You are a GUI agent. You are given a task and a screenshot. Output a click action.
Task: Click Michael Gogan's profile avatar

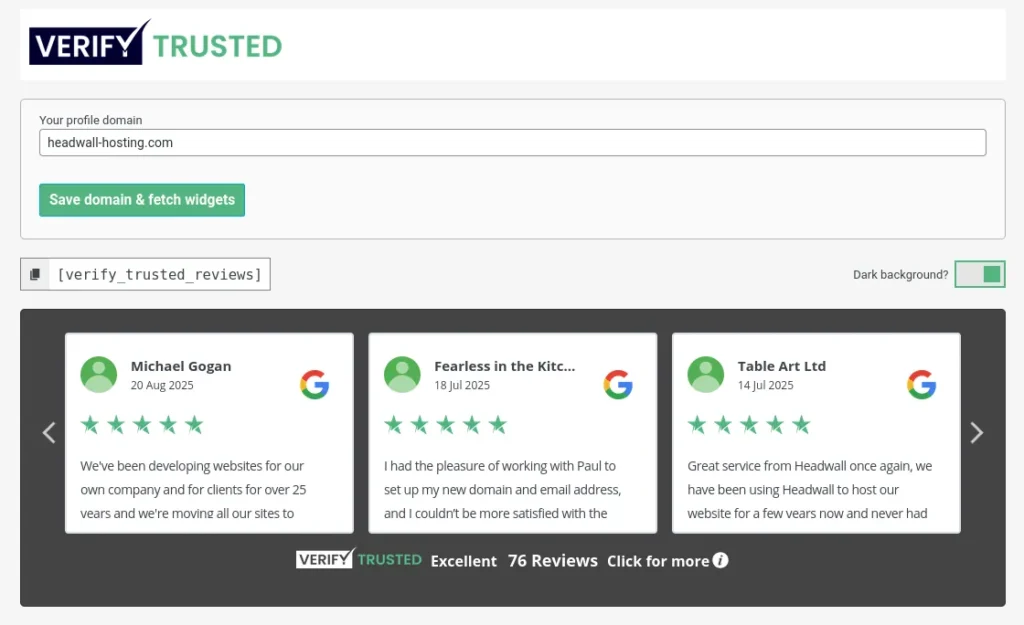point(98,374)
